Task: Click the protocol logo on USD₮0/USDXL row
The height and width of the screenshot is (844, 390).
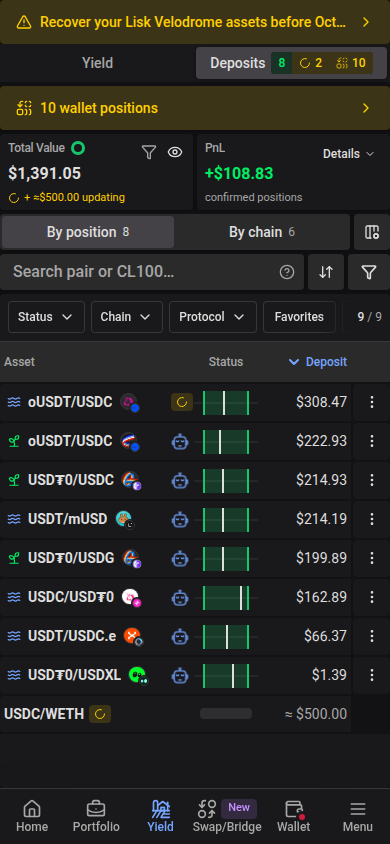Action: 138,675
